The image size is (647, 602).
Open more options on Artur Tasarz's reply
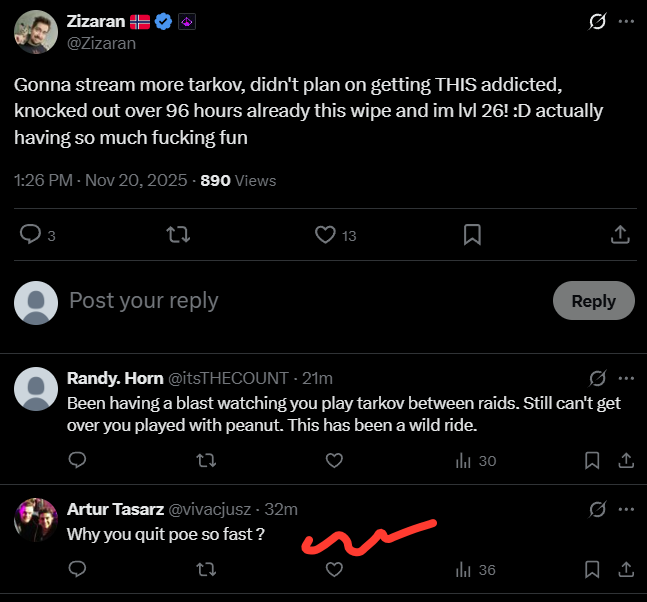click(x=626, y=510)
